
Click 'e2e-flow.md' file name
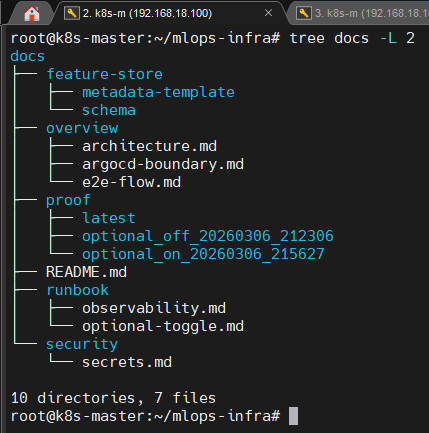(x=131, y=182)
